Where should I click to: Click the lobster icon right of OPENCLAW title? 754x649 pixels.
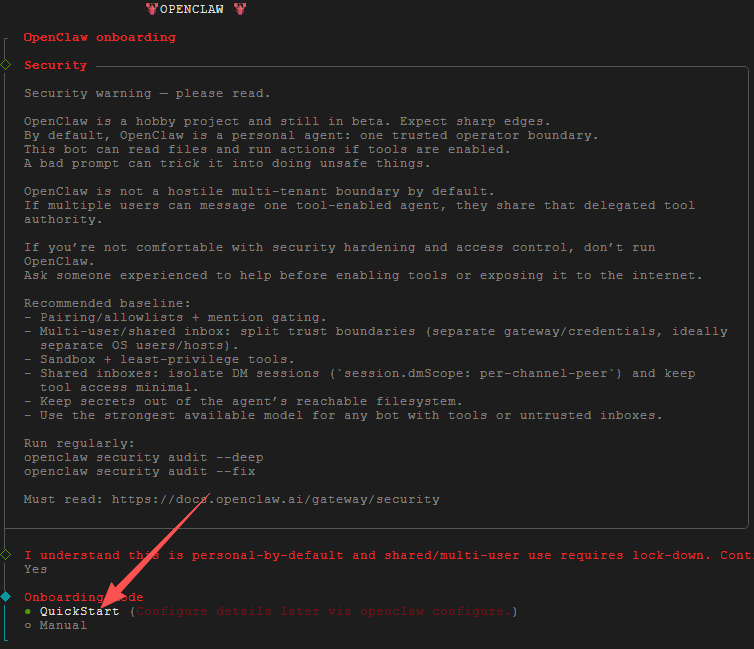240,9
